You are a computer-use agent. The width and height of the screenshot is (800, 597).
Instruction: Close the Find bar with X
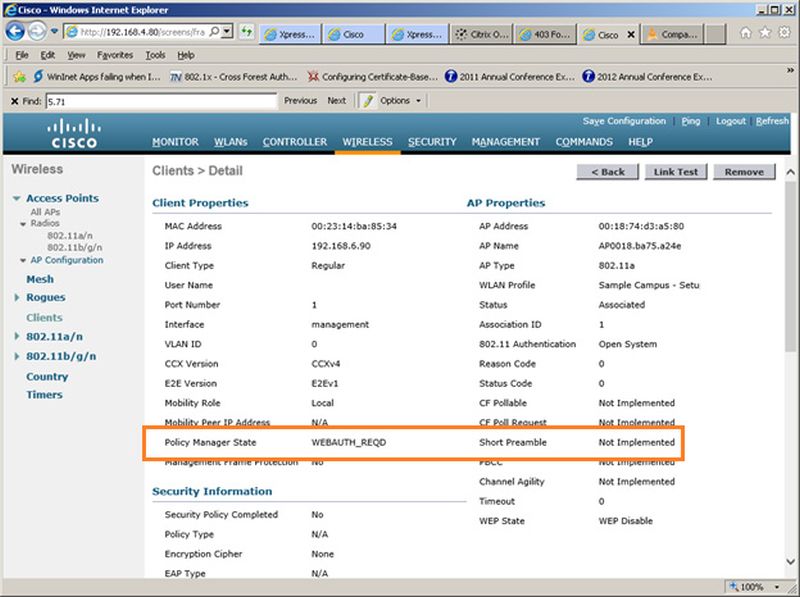click(x=14, y=101)
